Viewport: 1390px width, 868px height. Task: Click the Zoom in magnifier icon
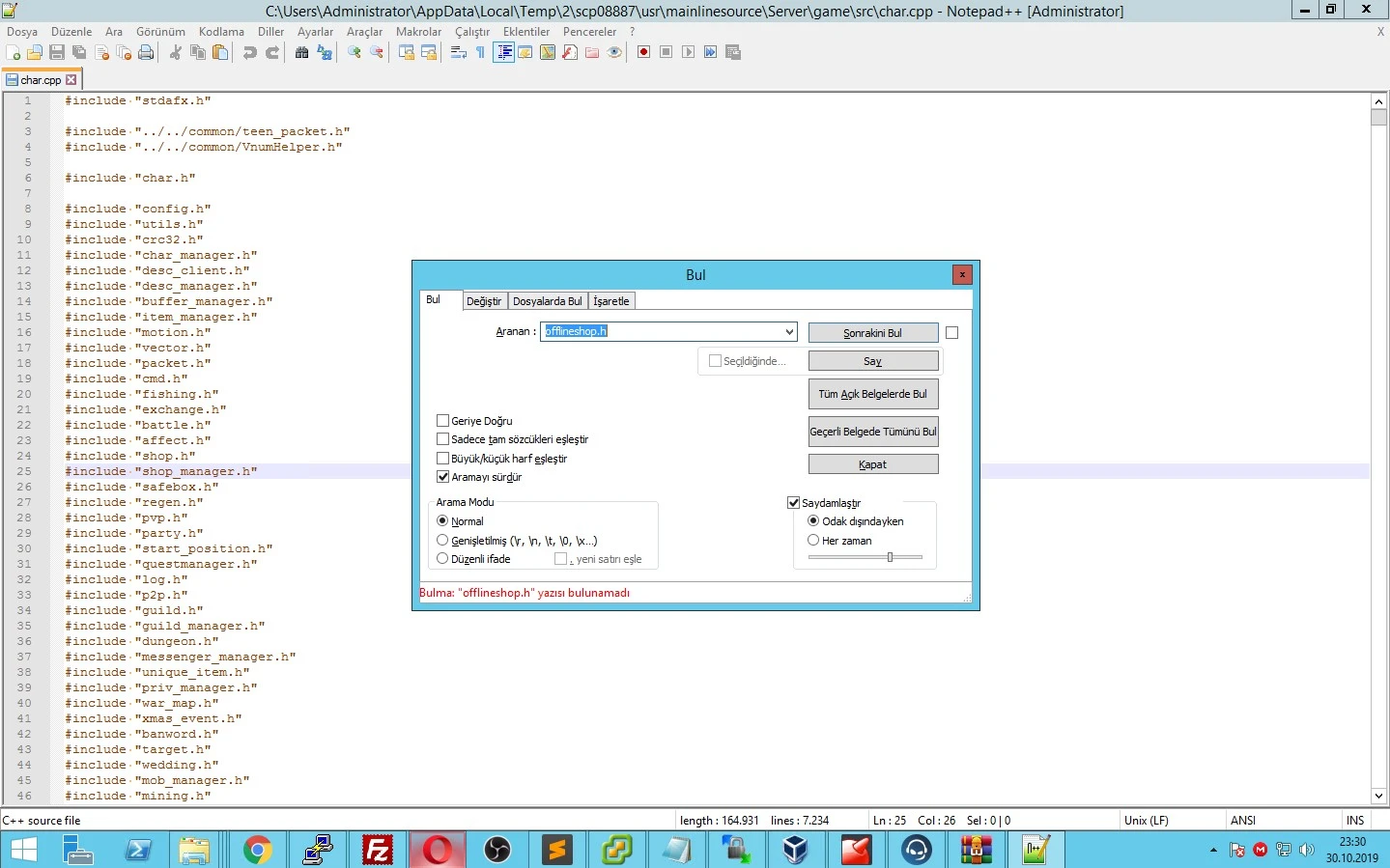(355, 52)
